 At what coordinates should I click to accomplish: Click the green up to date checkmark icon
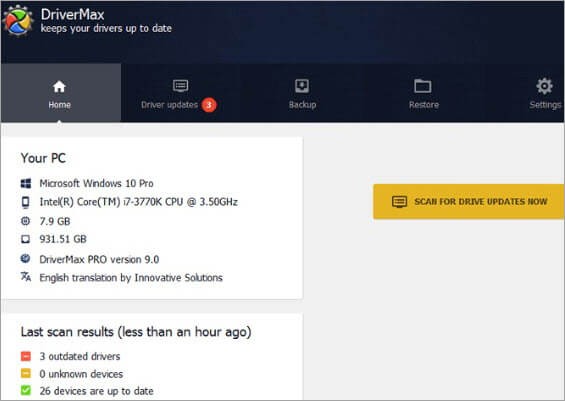click(x=26, y=390)
